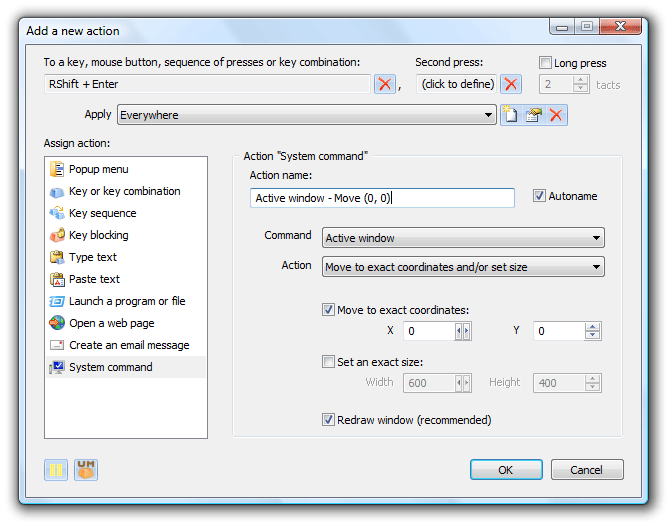Screen dimensions: 670x523
Task: Enable Set an exact size option
Action: (329, 362)
